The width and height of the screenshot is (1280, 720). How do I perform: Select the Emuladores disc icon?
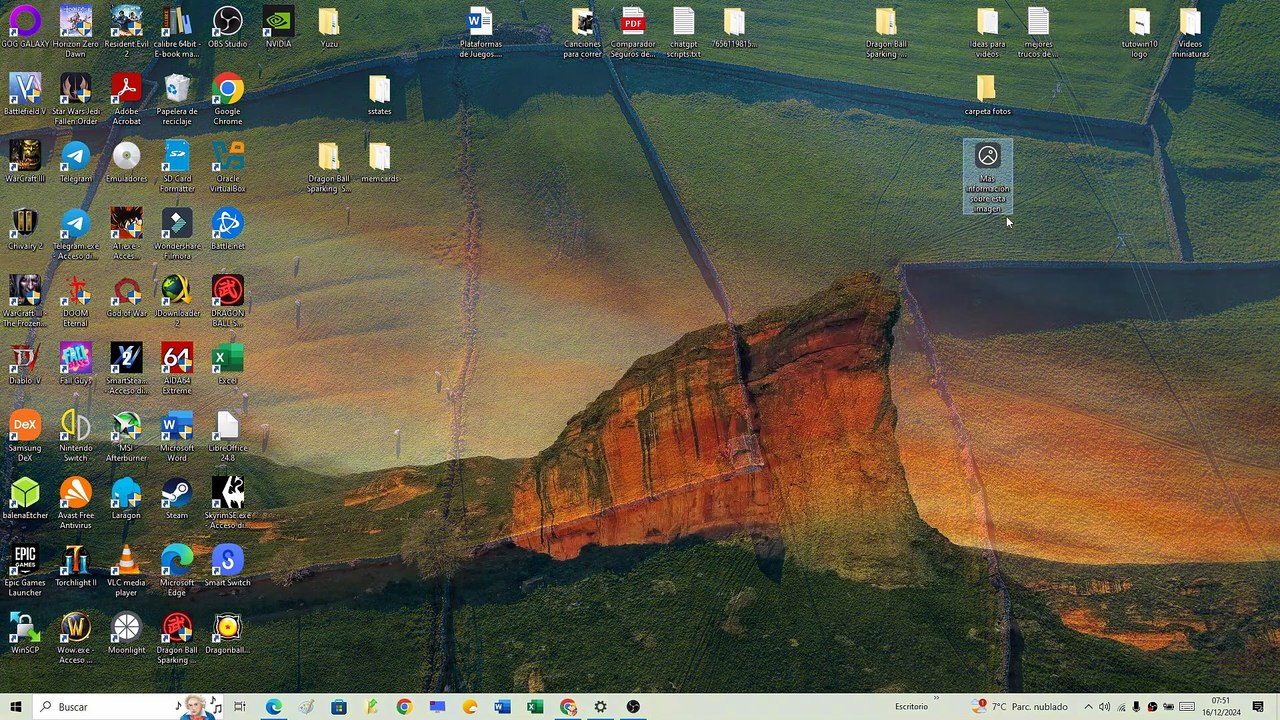click(x=126, y=162)
